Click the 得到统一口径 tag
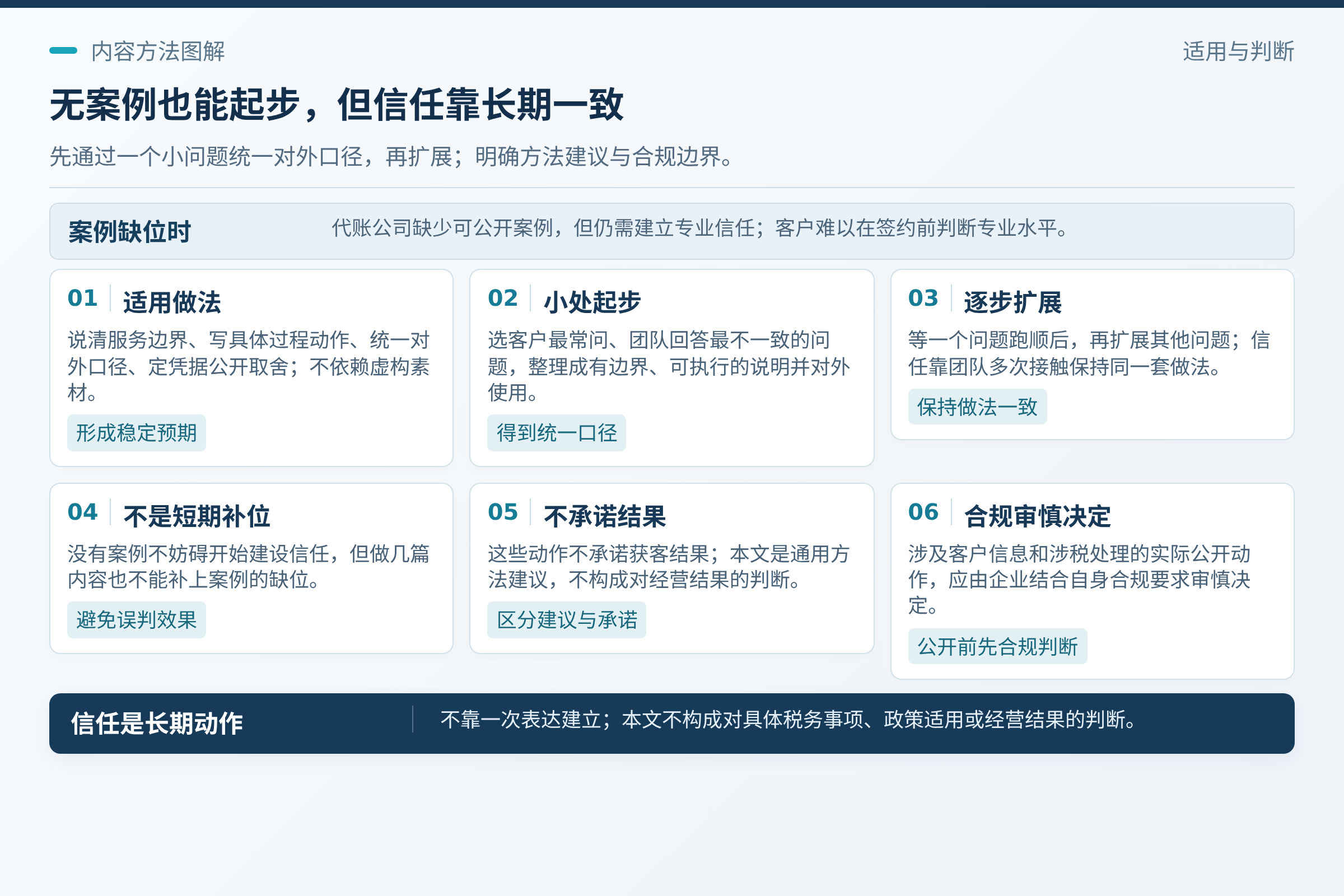 coord(557,432)
